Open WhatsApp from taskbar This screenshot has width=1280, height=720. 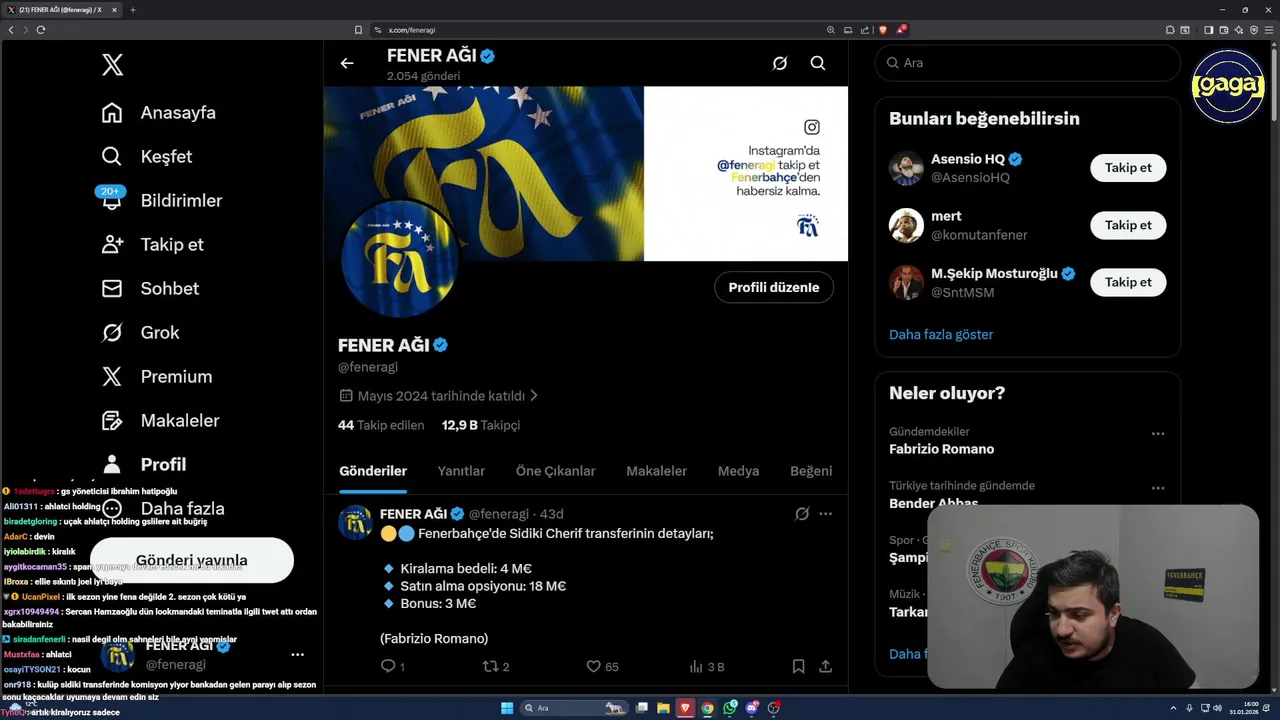(x=730, y=708)
